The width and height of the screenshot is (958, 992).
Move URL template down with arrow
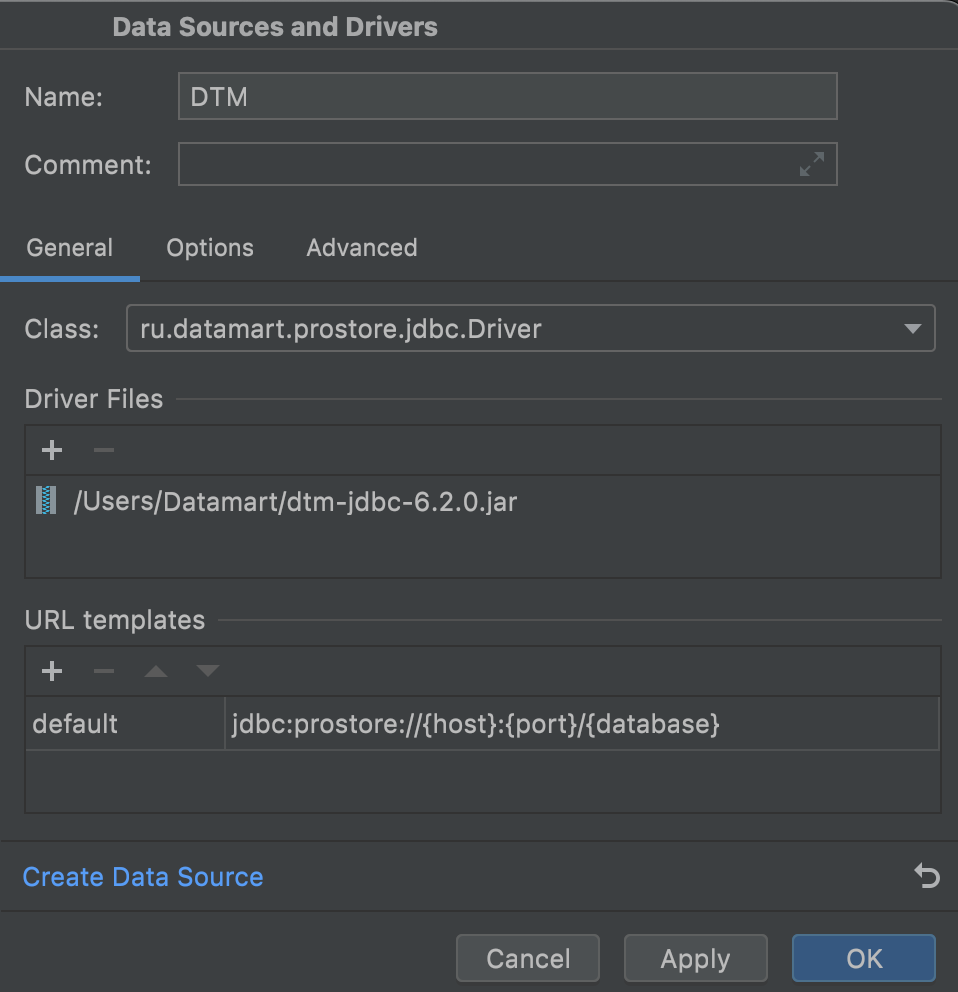[207, 671]
